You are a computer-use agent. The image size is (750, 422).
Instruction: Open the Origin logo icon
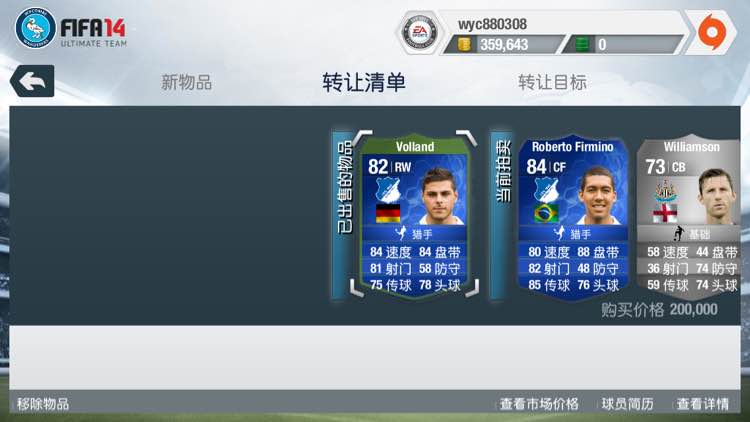[712, 32]
